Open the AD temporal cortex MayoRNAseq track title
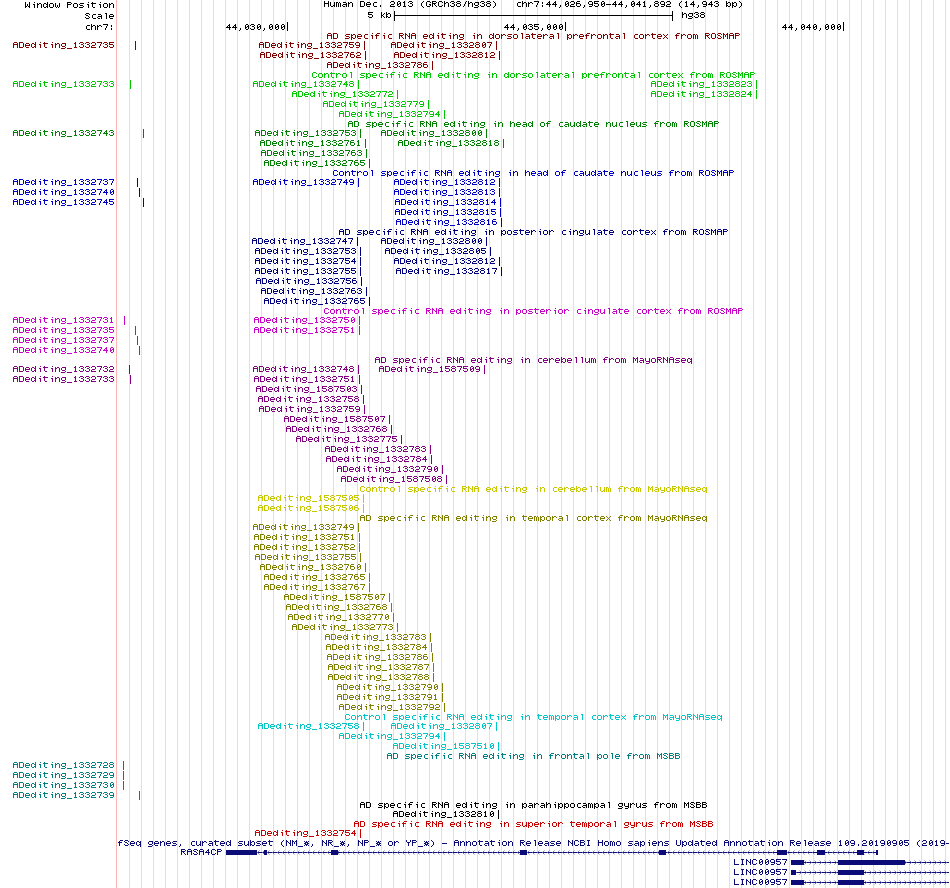 [533, 518]
